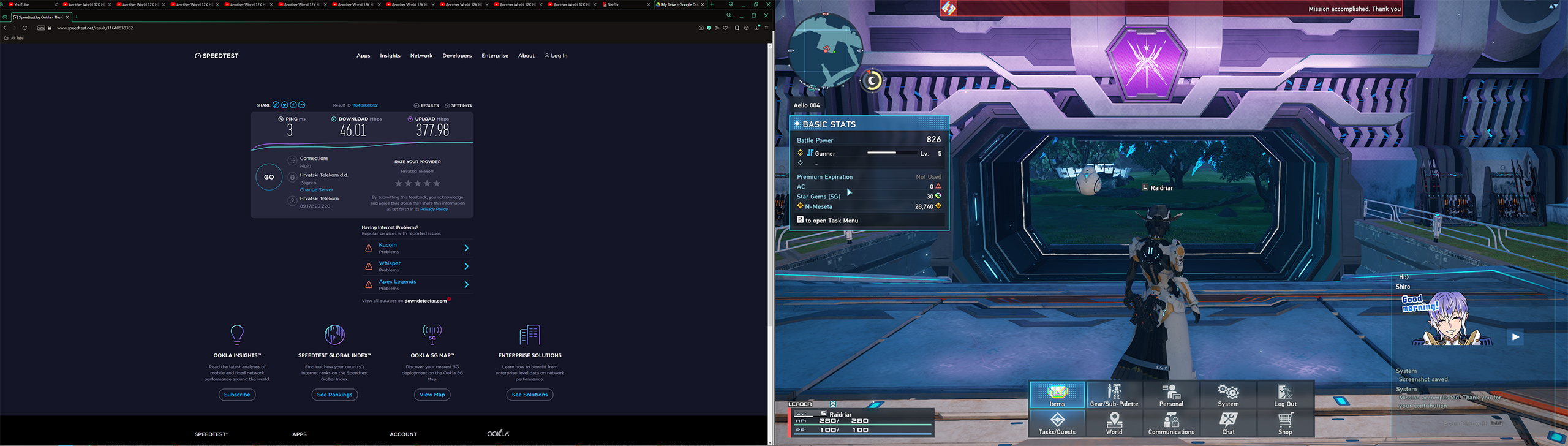Open the downdetector.com link

426,301
